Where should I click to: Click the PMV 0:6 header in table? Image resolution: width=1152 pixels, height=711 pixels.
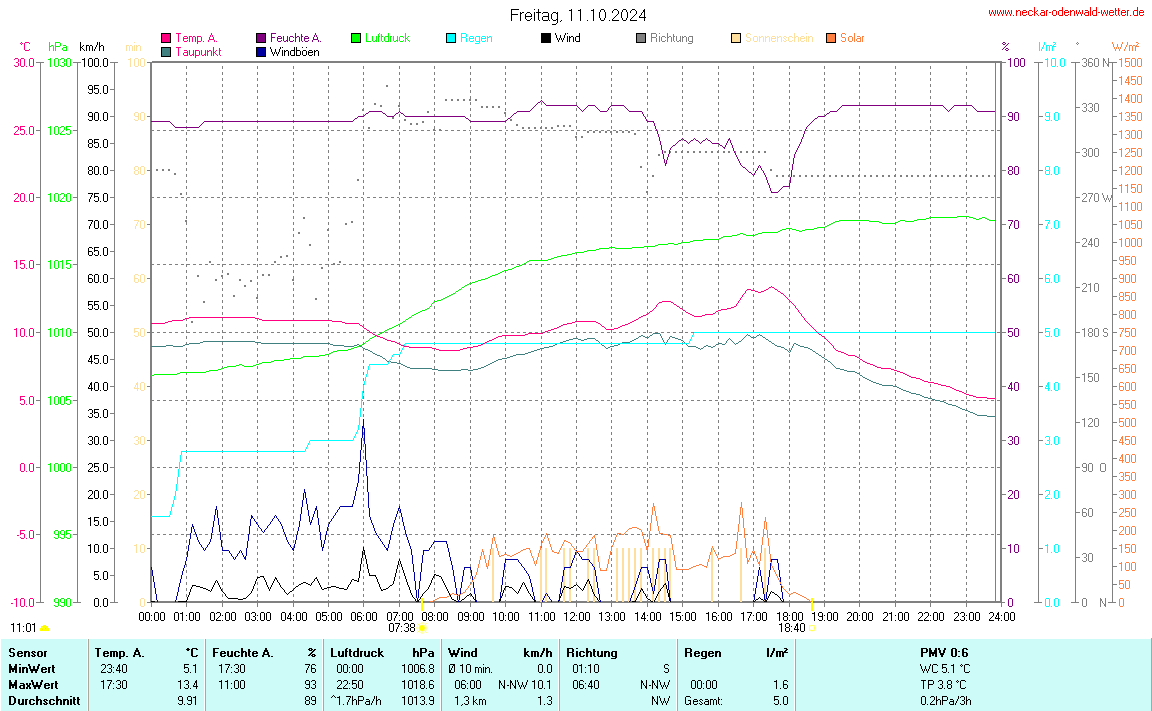[x=943, y=653]
